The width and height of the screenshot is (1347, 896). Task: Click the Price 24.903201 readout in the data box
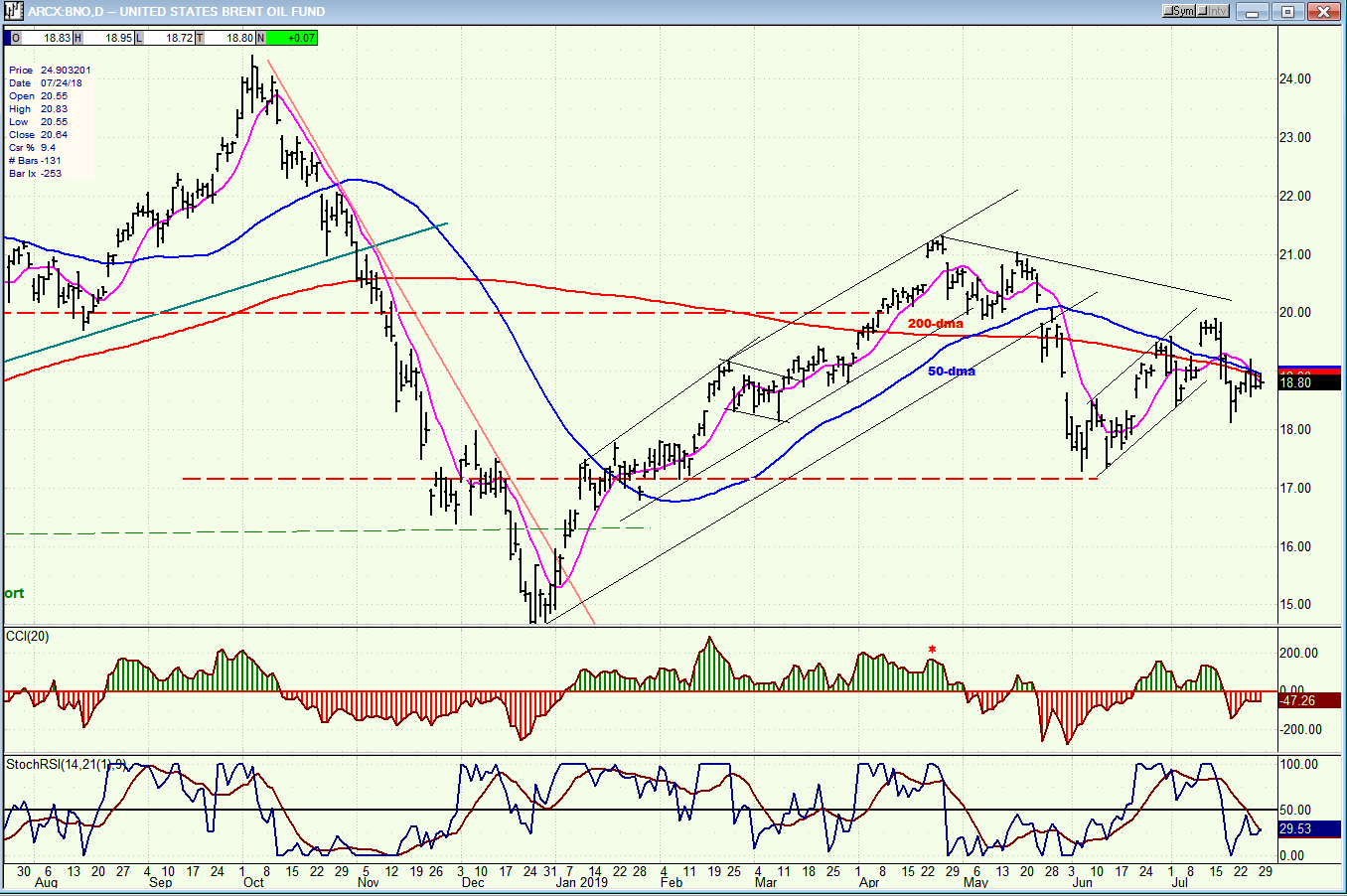tap(50, 71)
